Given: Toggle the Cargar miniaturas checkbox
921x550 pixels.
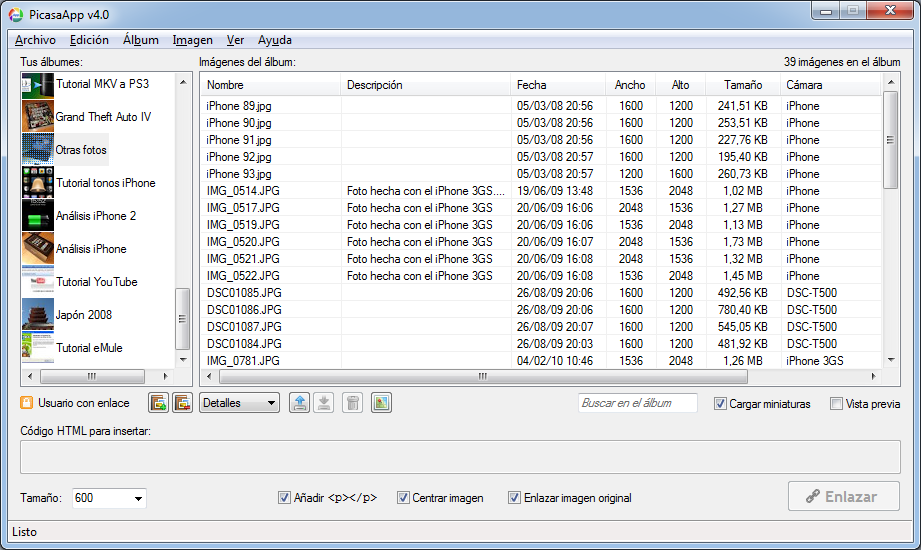Looking at the screenshot, I should [720, 404].
